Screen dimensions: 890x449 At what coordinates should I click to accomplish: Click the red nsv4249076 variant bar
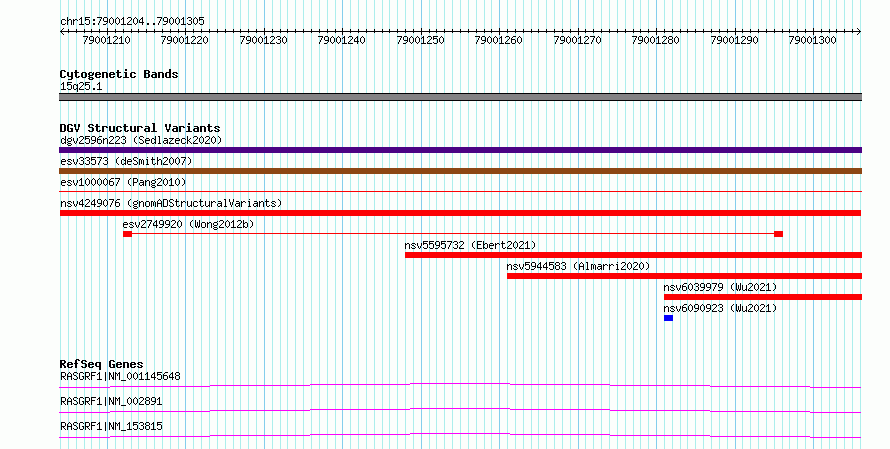[x=460, y=213]
